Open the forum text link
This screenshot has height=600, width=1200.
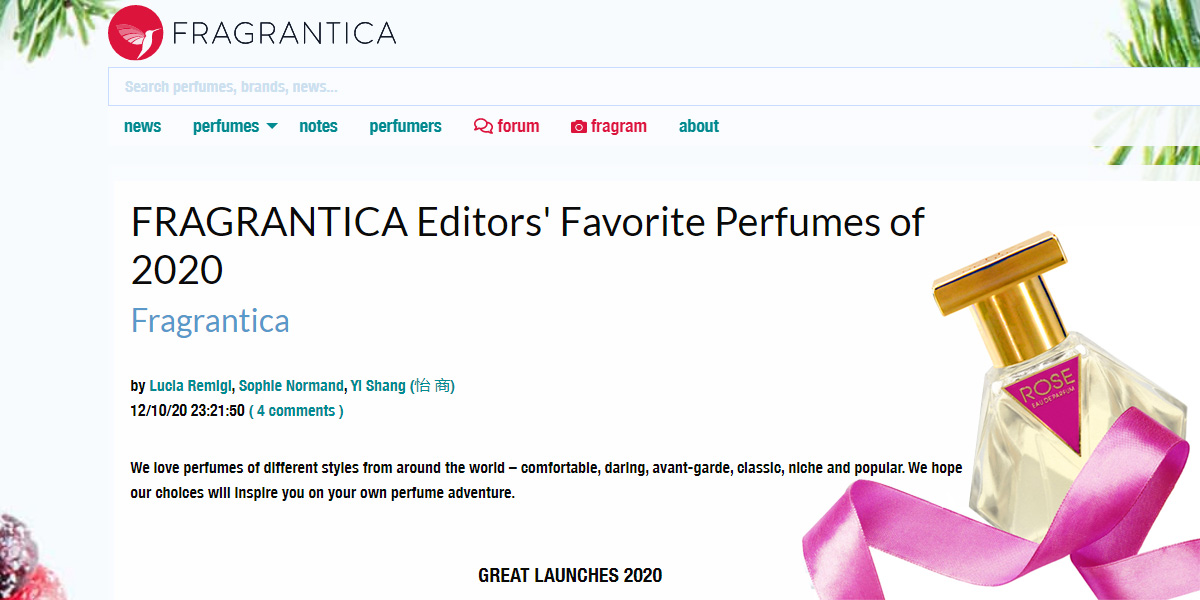click(518, 127)
